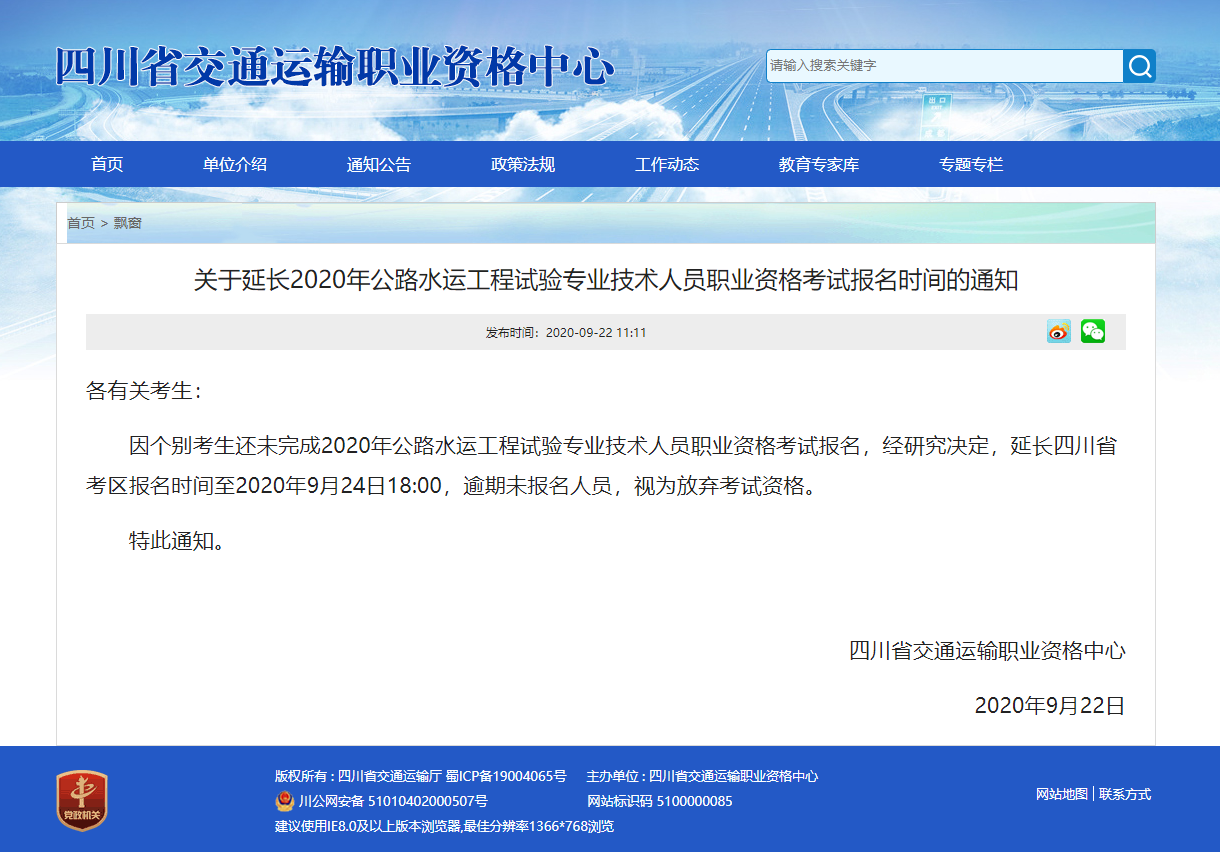
Task: Click the red 党政机关 badge icon
Action: 81,800
